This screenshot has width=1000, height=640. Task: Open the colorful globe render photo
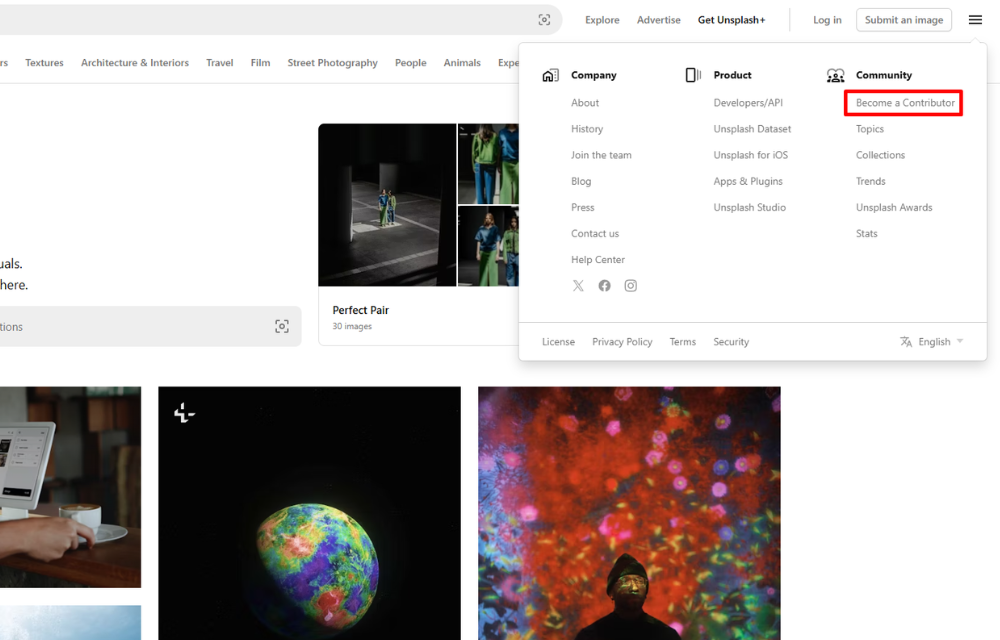point(309,513)
